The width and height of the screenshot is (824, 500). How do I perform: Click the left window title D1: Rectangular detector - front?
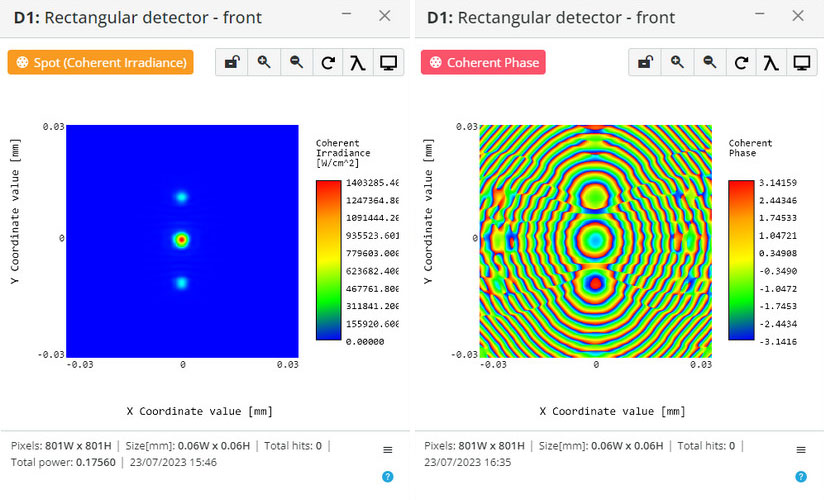138,17
